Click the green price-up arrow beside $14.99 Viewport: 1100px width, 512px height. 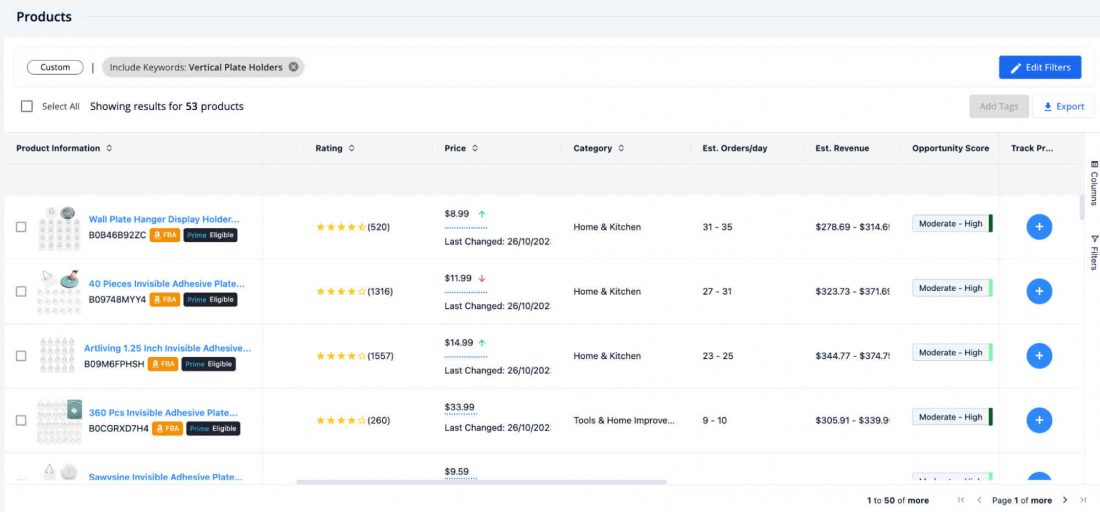click(x=482, y=343)
